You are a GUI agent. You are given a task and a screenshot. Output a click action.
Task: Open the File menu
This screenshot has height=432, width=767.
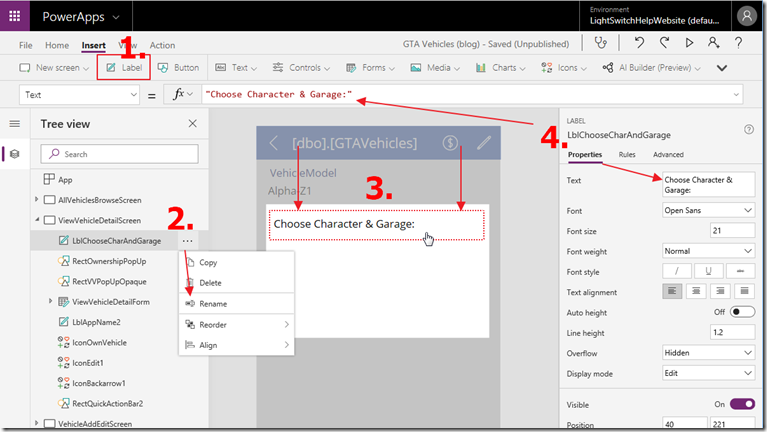coord(25,45)
